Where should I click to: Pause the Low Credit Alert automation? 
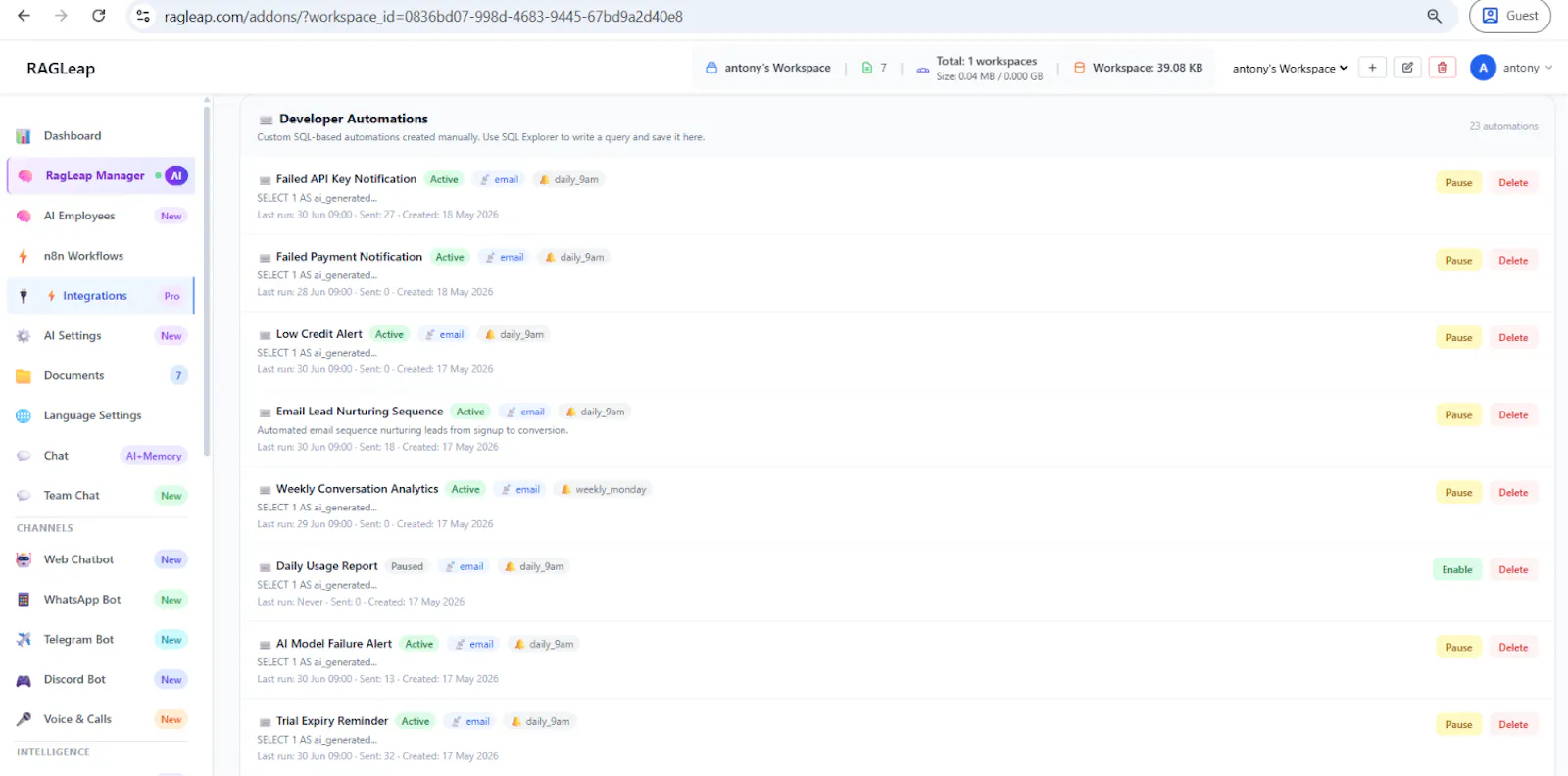tap(1458, 338)
